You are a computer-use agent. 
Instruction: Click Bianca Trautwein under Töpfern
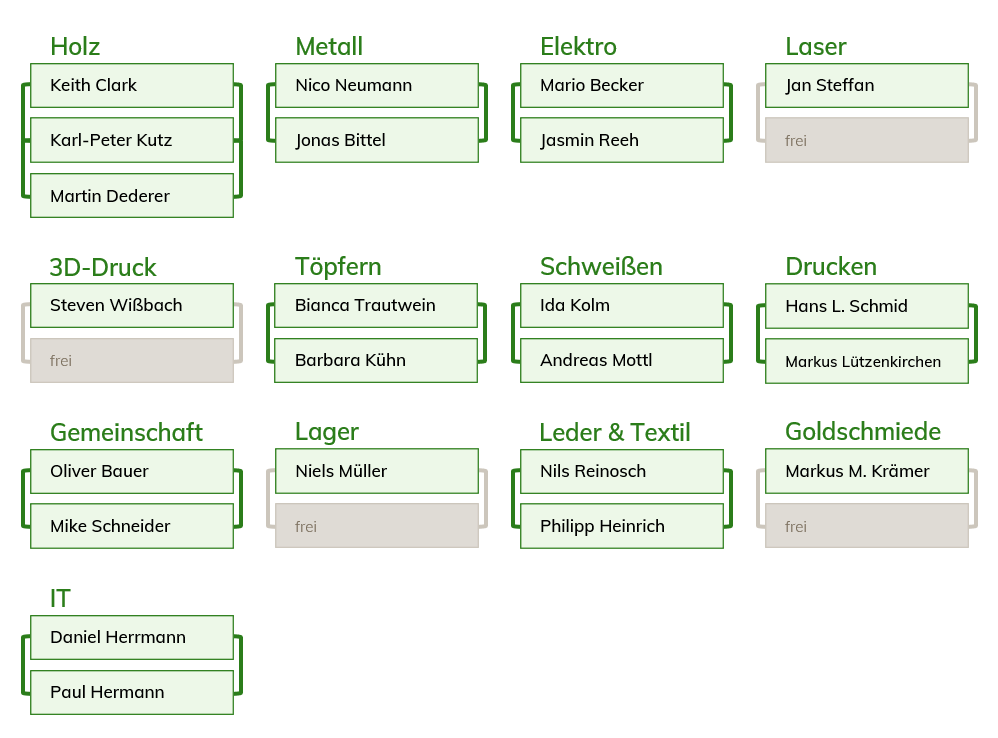tap(377, 305)
